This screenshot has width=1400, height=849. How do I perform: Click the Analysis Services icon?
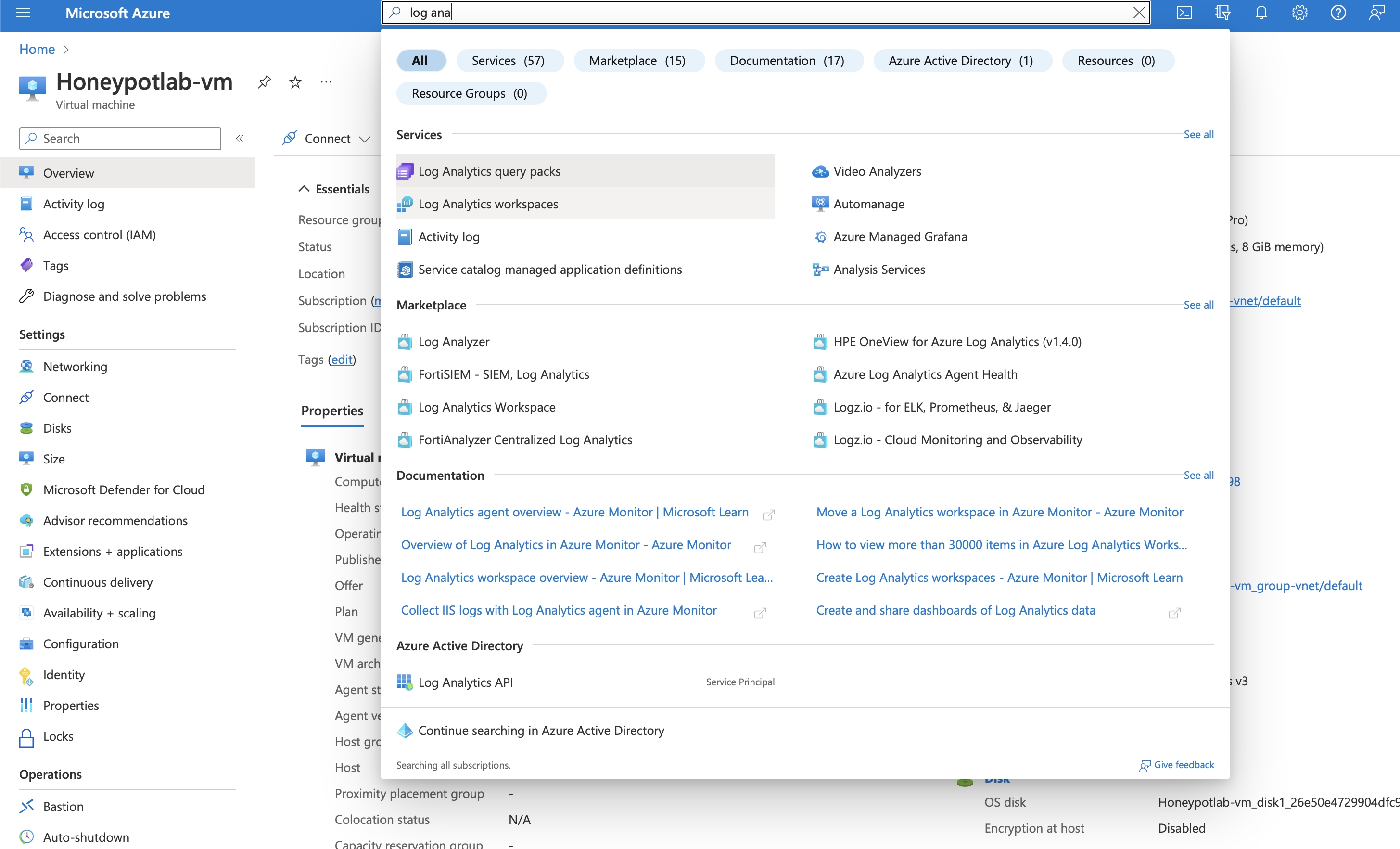pos(820,270)
